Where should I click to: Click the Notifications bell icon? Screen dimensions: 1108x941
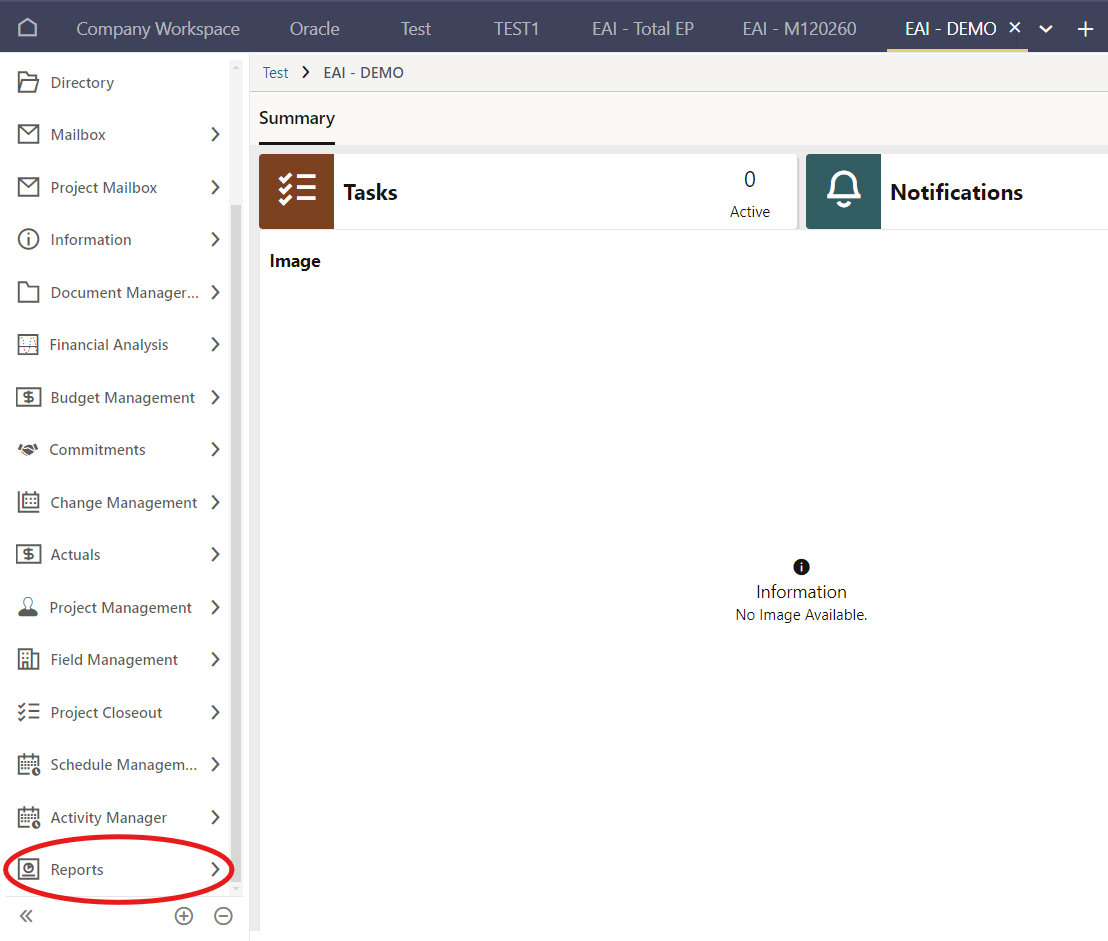click(x=843, y=191)
